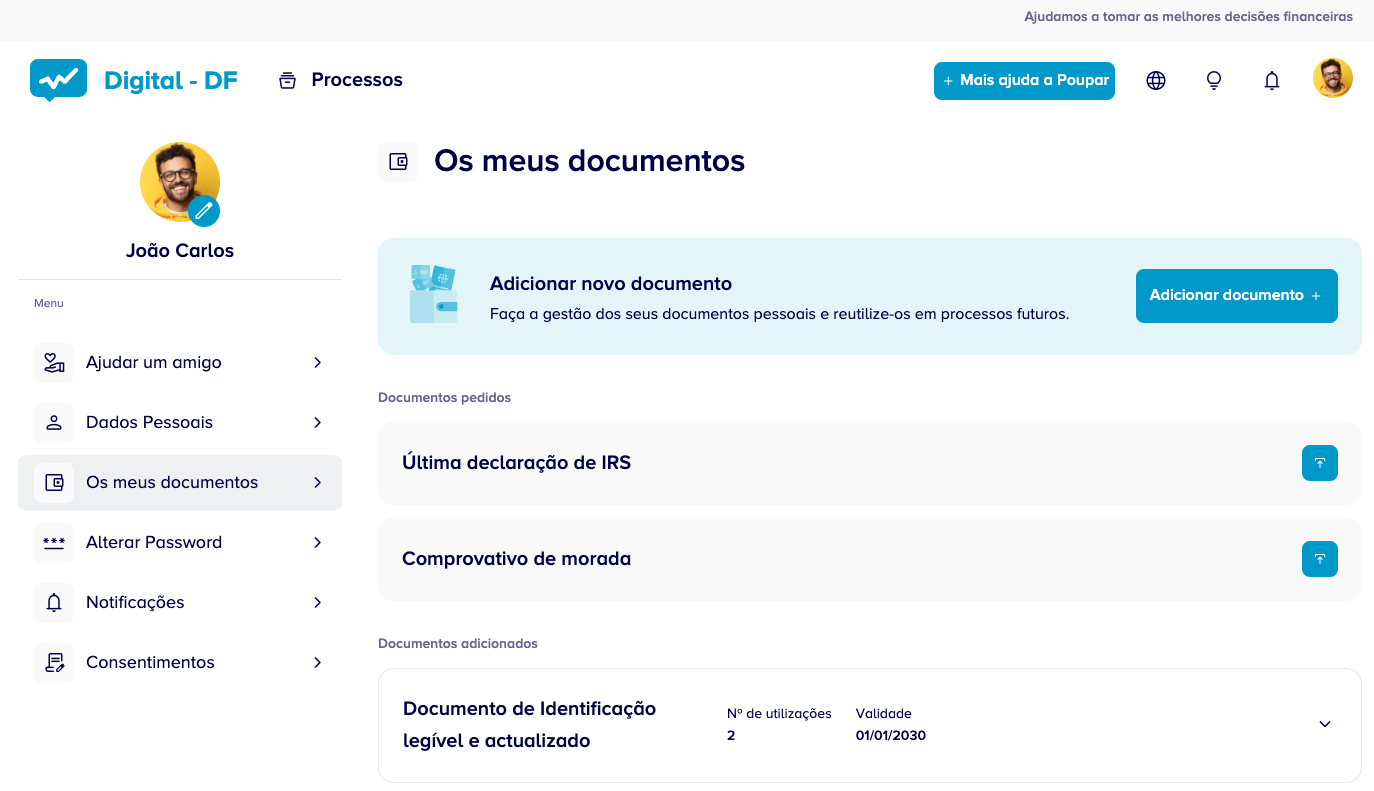This screenshot has height=791, width=1374.
Task: Click the upload icon next to Última declaração de IRS
Action: pos(1319,462)
